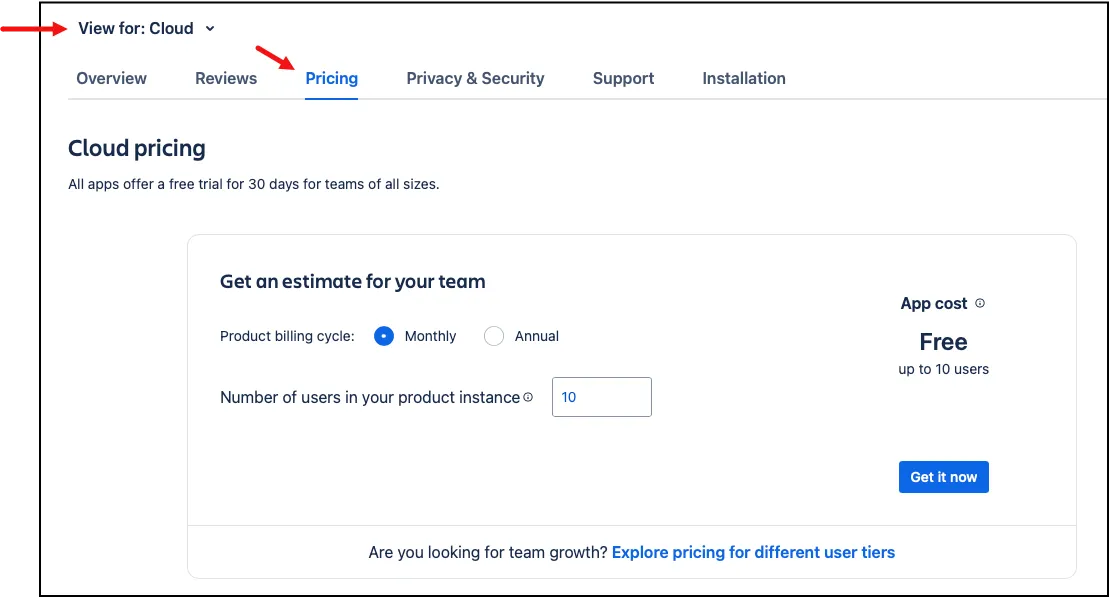Screen dimensions: 1109x597
Task: Open Explore pricing for different user tiers link
Action: 753,552
